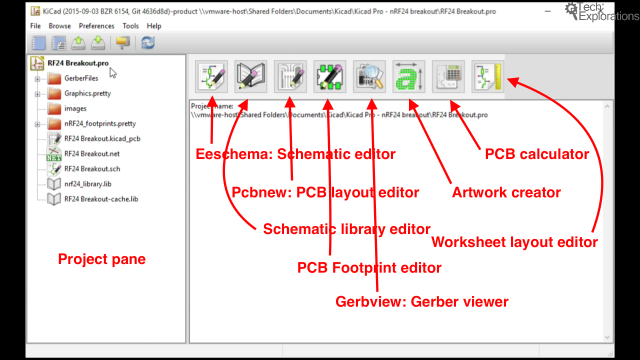Click the Refresh project tree icon

click(x=148, y=43)
